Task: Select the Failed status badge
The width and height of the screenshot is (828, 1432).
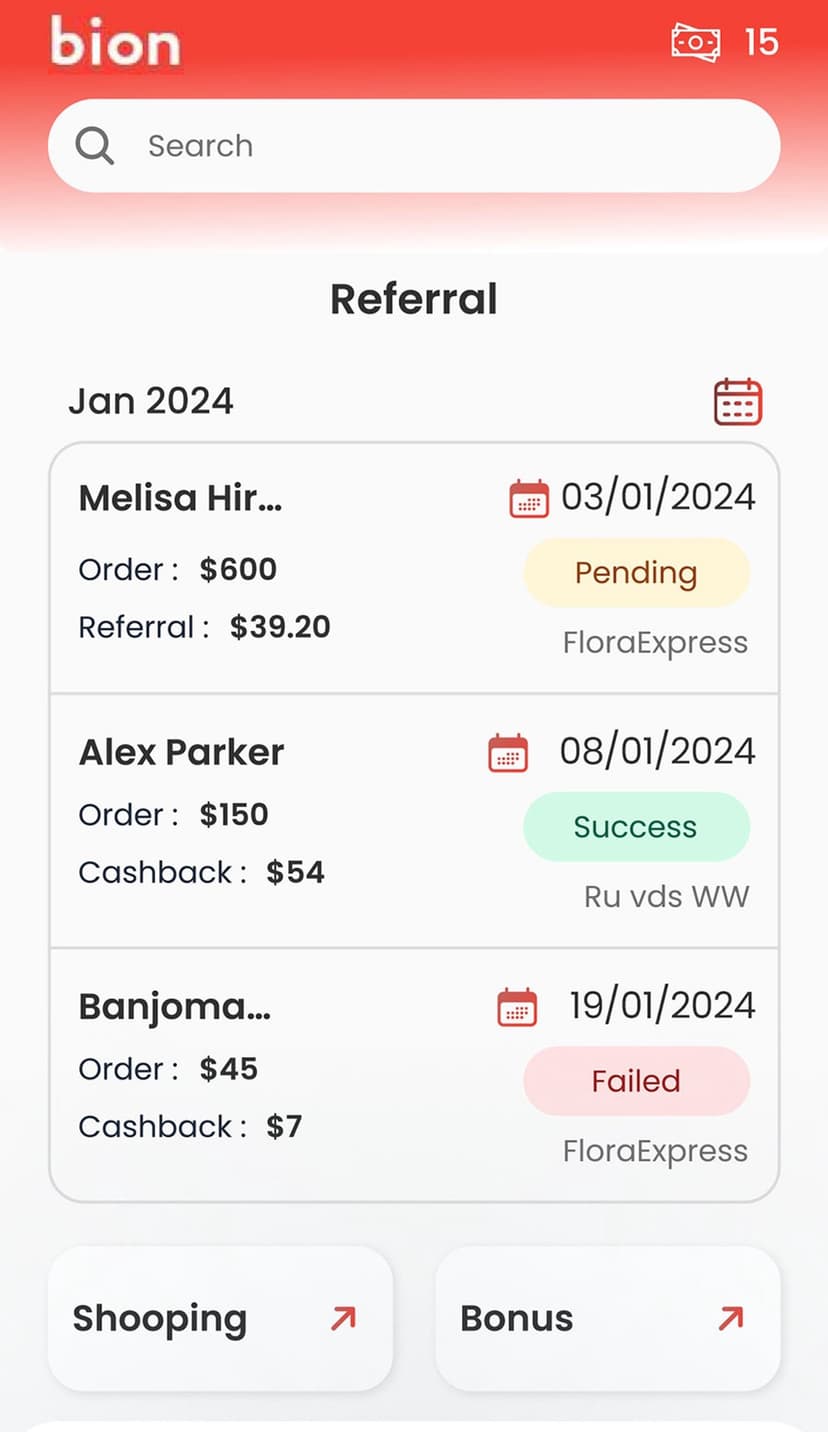Action: [636, 1081]
